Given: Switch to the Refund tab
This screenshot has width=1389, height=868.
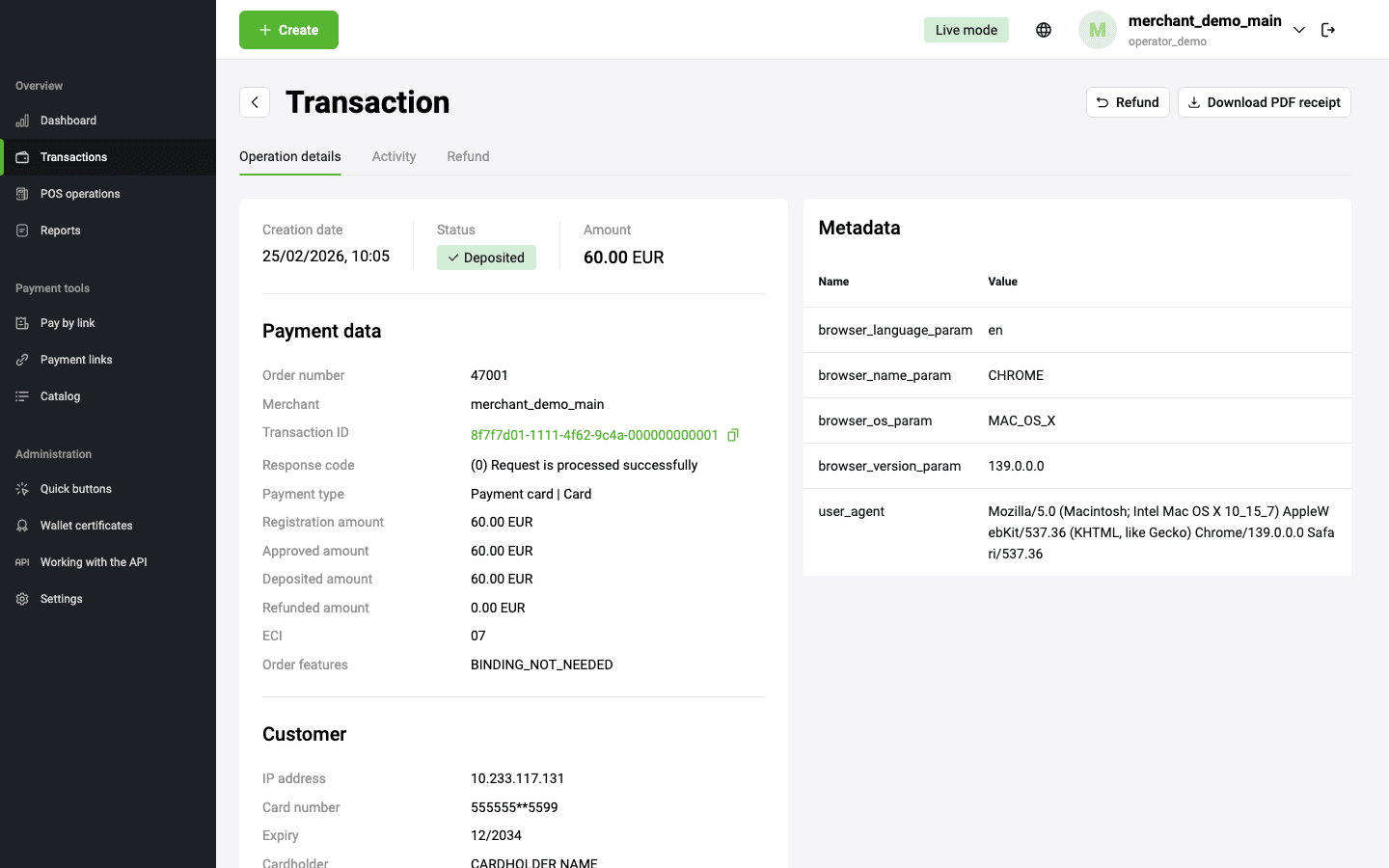Looking at the screenshot, I should point(468,156).
